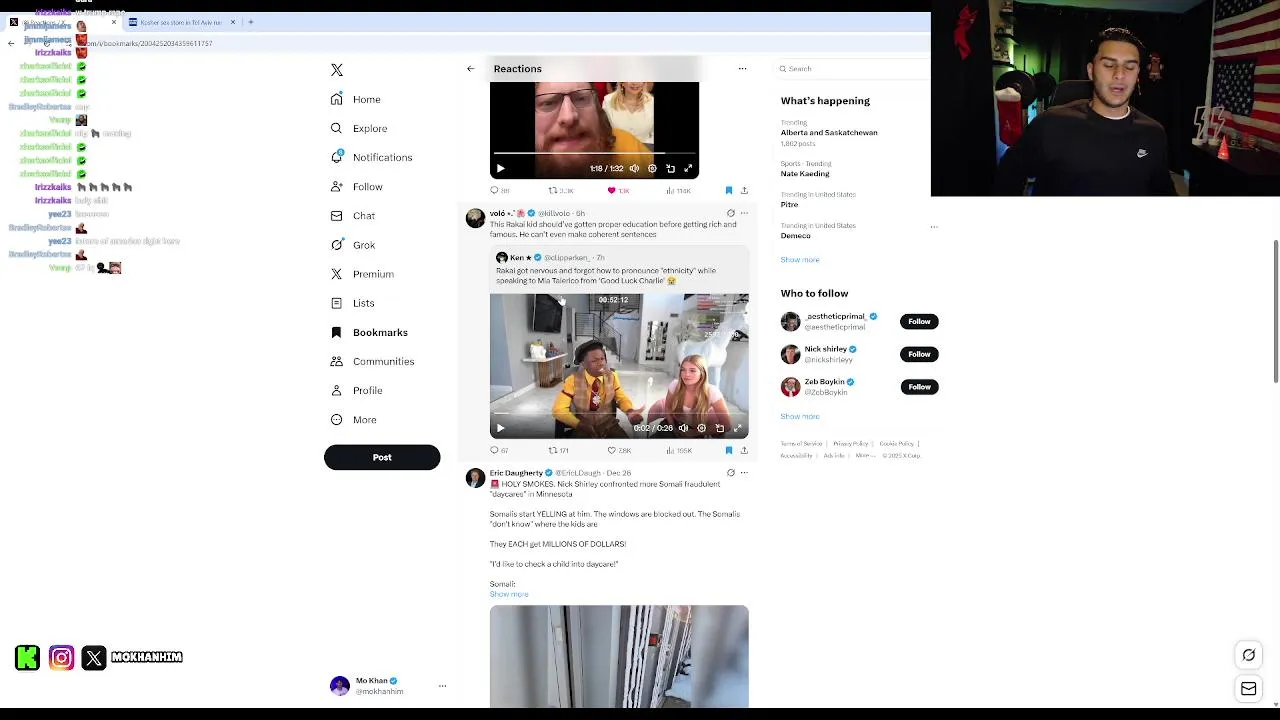Reply to volo's post
This screenshot has width=1280, height=720.
[499, 450]
